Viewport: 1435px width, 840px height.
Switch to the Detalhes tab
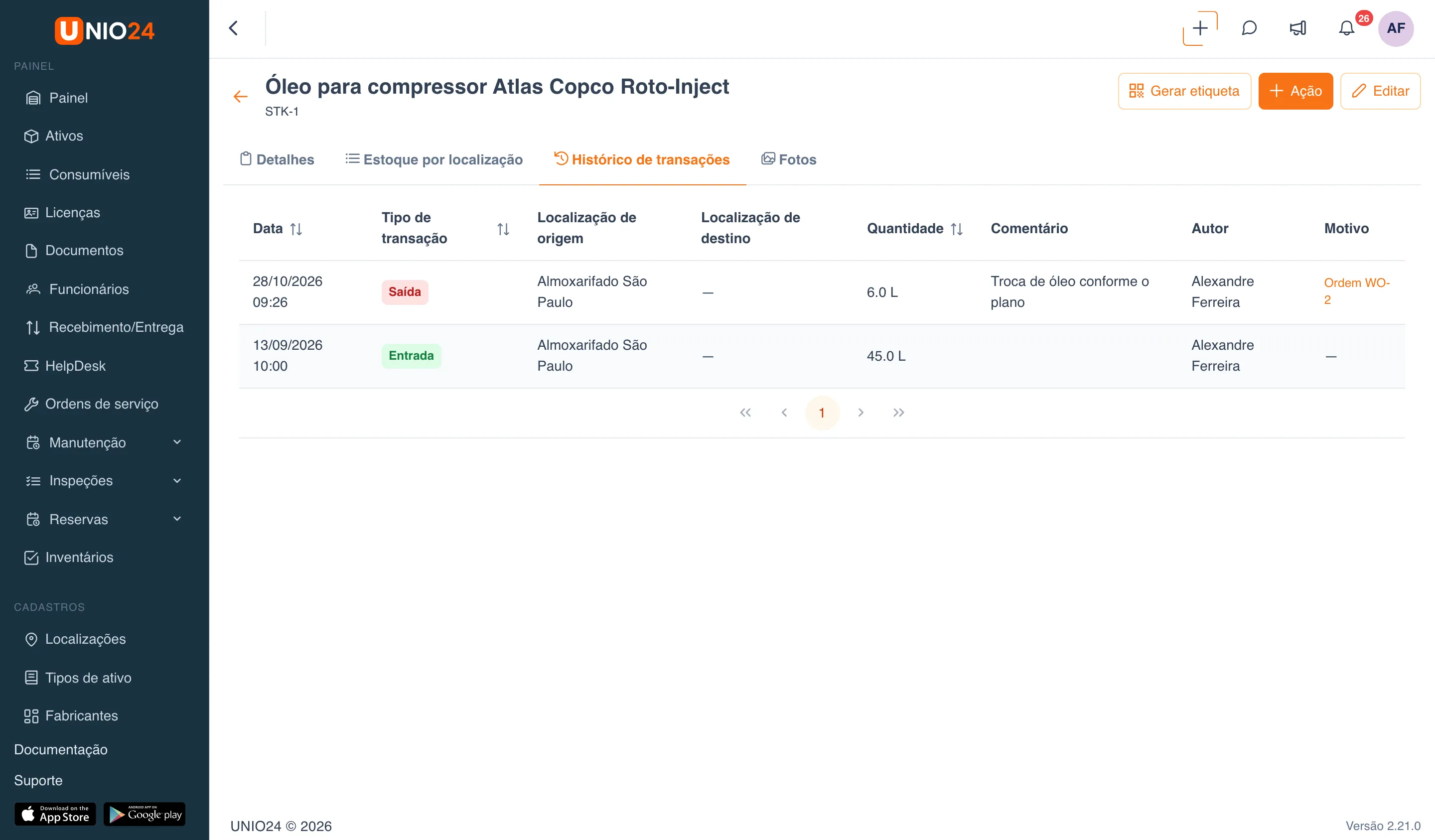[x=277, y=159]
